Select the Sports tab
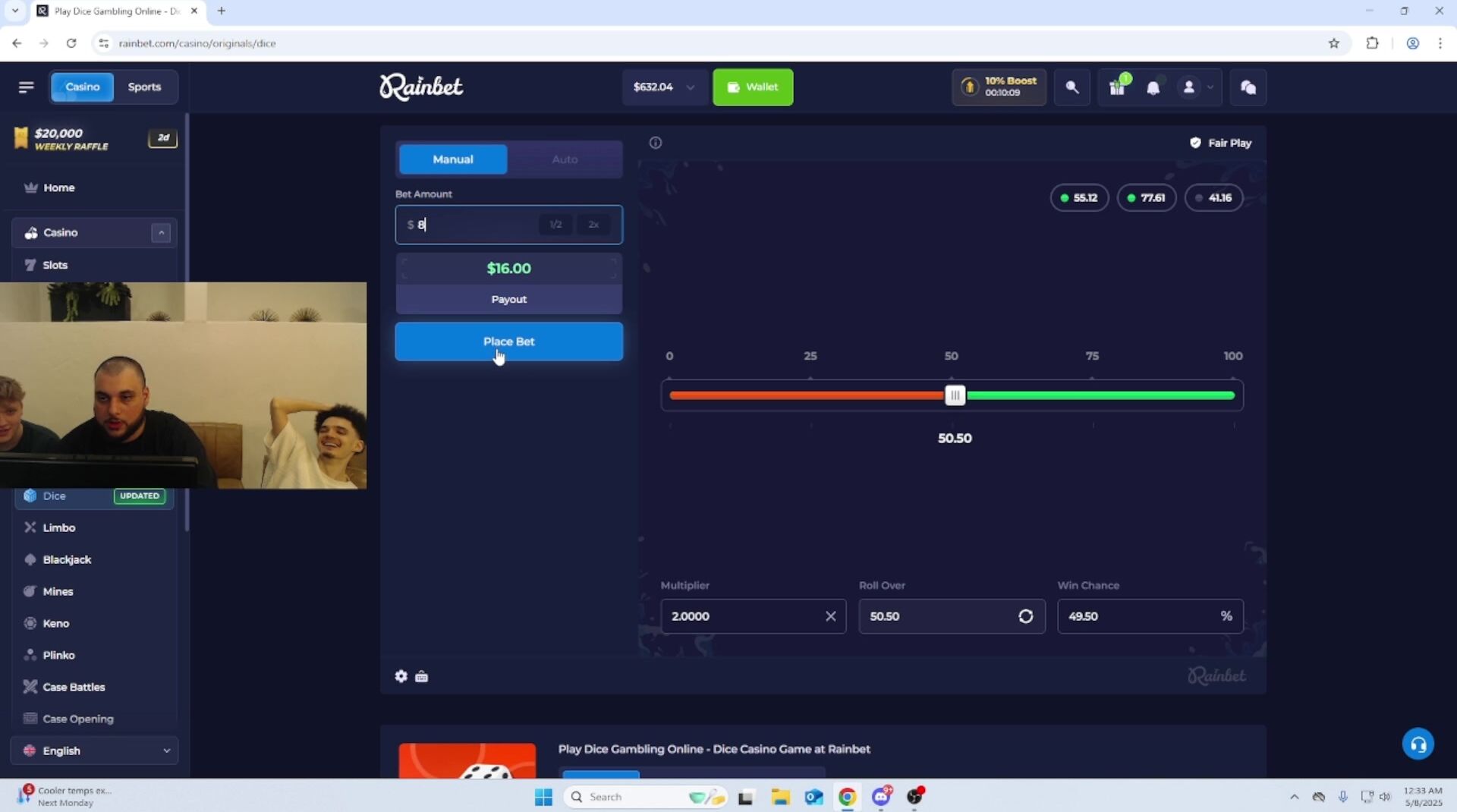1457x812 pixels. tap(144, 87)
